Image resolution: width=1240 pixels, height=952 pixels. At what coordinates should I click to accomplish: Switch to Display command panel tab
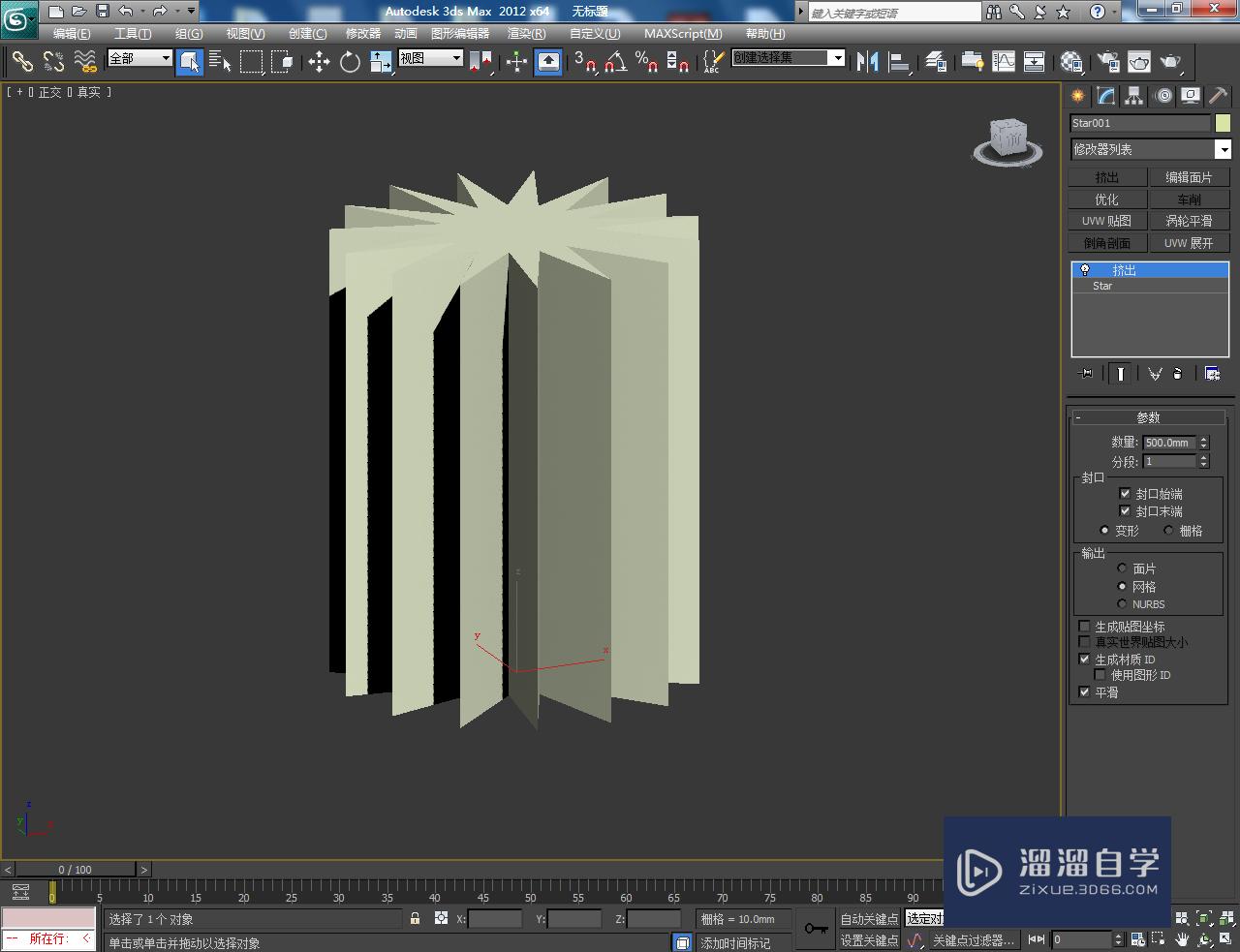[x=1190, y=96]
